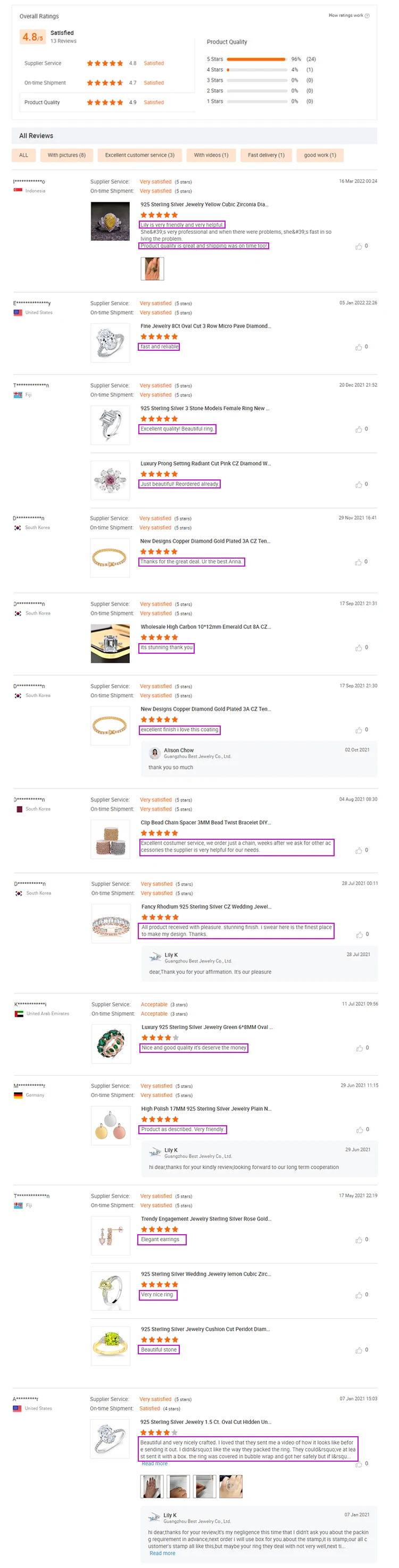Click thumbs-up on 'fast and reliable' review
Image resolution: width=399 pixels, height=1568 pixels.
pyautogui.click(x=359, y=348)
